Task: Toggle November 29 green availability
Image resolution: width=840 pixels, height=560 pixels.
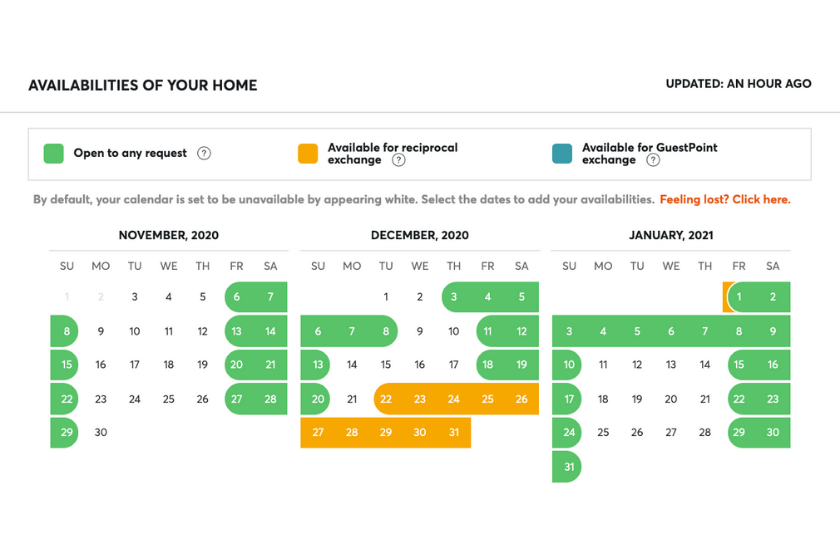Action: 67,433
